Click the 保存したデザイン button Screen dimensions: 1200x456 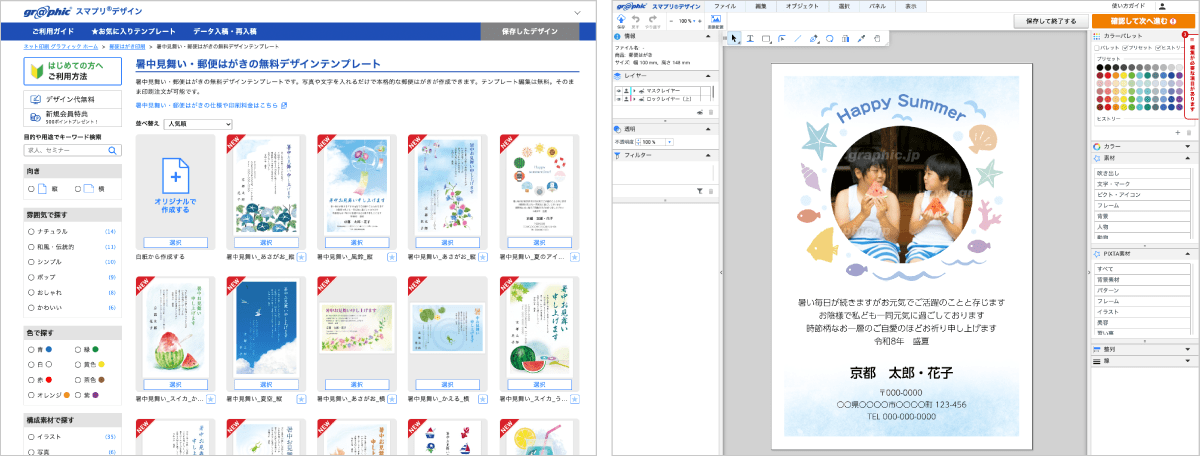click(529, 32)
